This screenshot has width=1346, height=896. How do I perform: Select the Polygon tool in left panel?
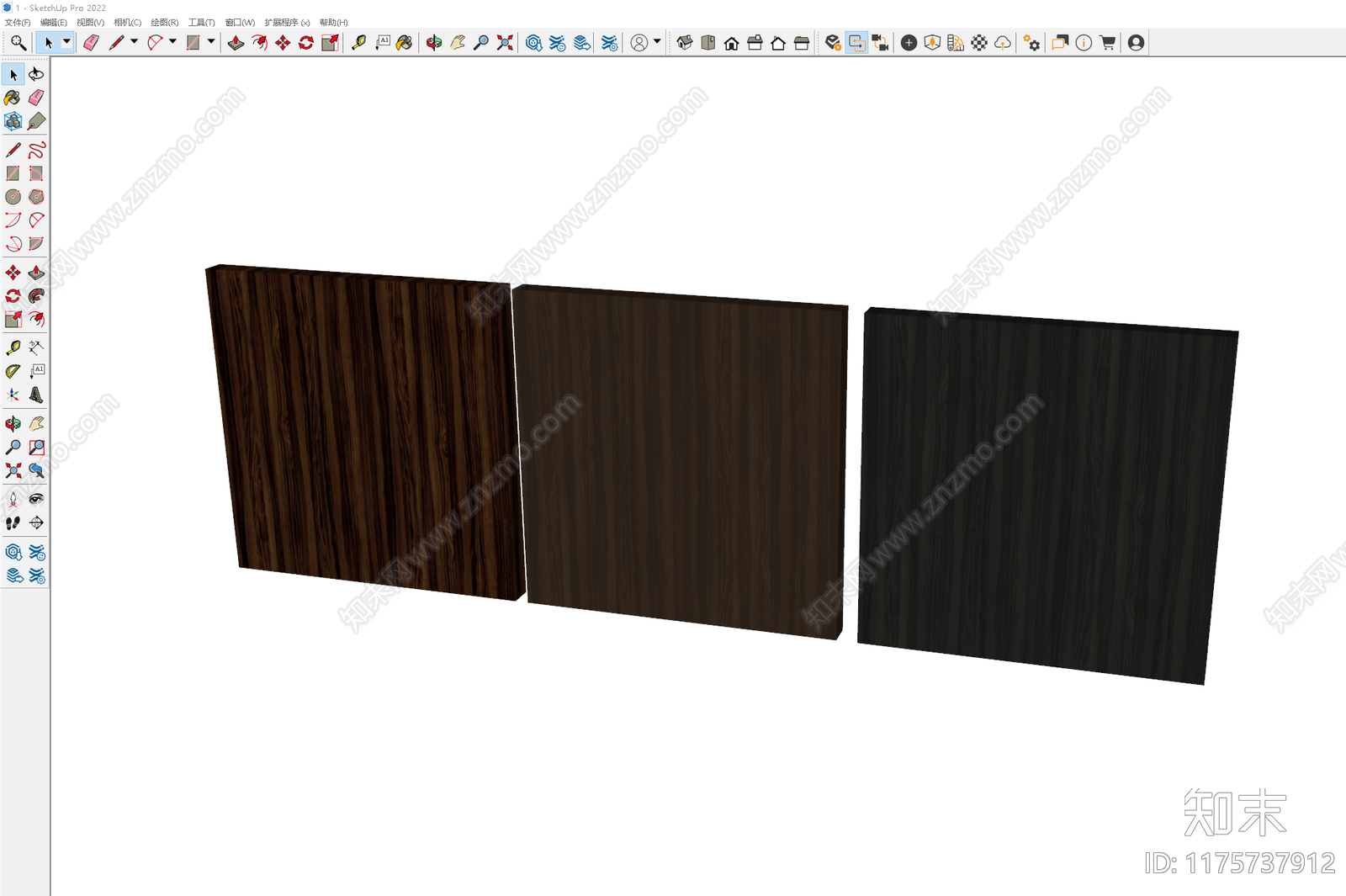point(36,197)
